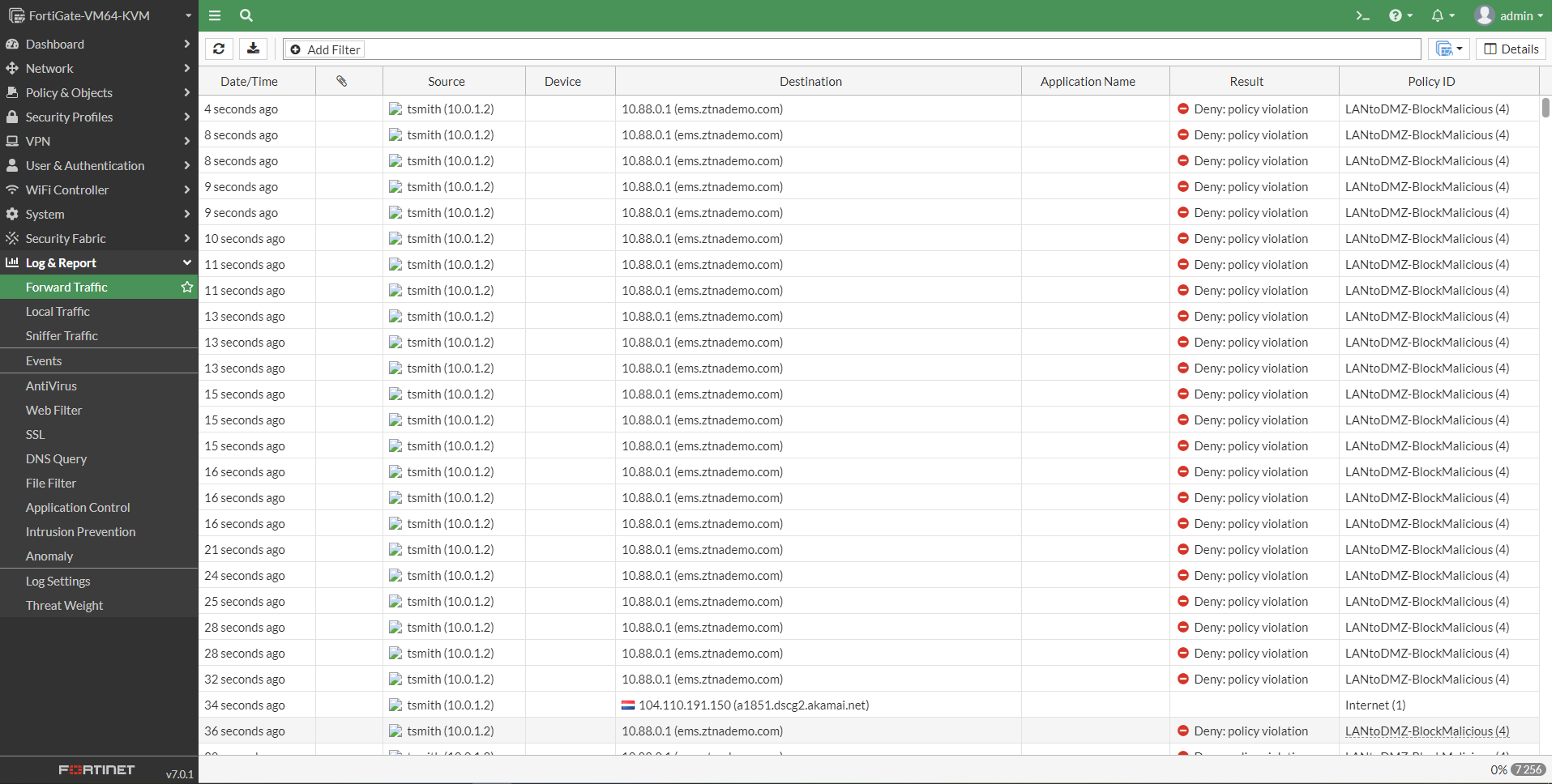Expand User & Authentication menu
Image resolution: width=1556 pixels, height=784 pixels.
pos(99,165)
